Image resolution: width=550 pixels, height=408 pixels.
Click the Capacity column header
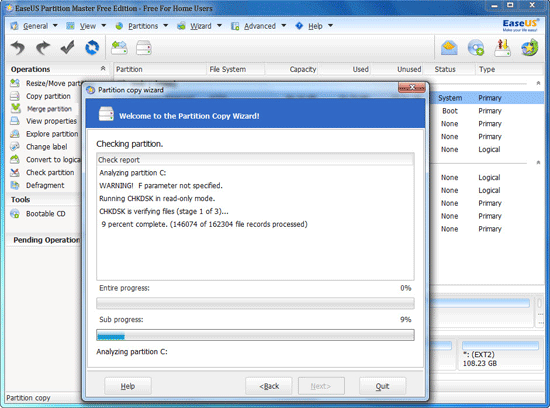(291, 69)
